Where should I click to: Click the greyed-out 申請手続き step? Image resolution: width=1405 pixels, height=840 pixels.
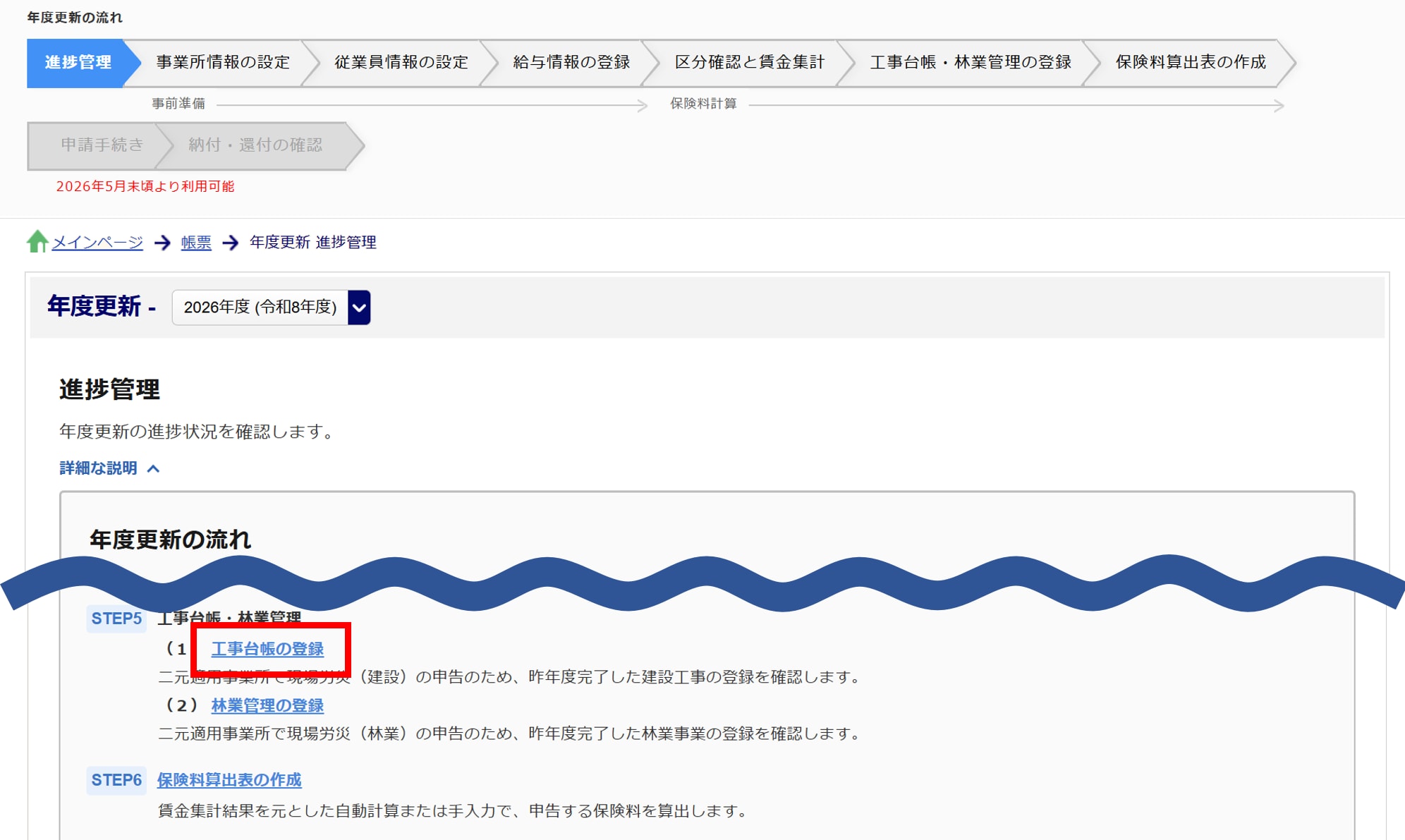click(x=102, y=145)
